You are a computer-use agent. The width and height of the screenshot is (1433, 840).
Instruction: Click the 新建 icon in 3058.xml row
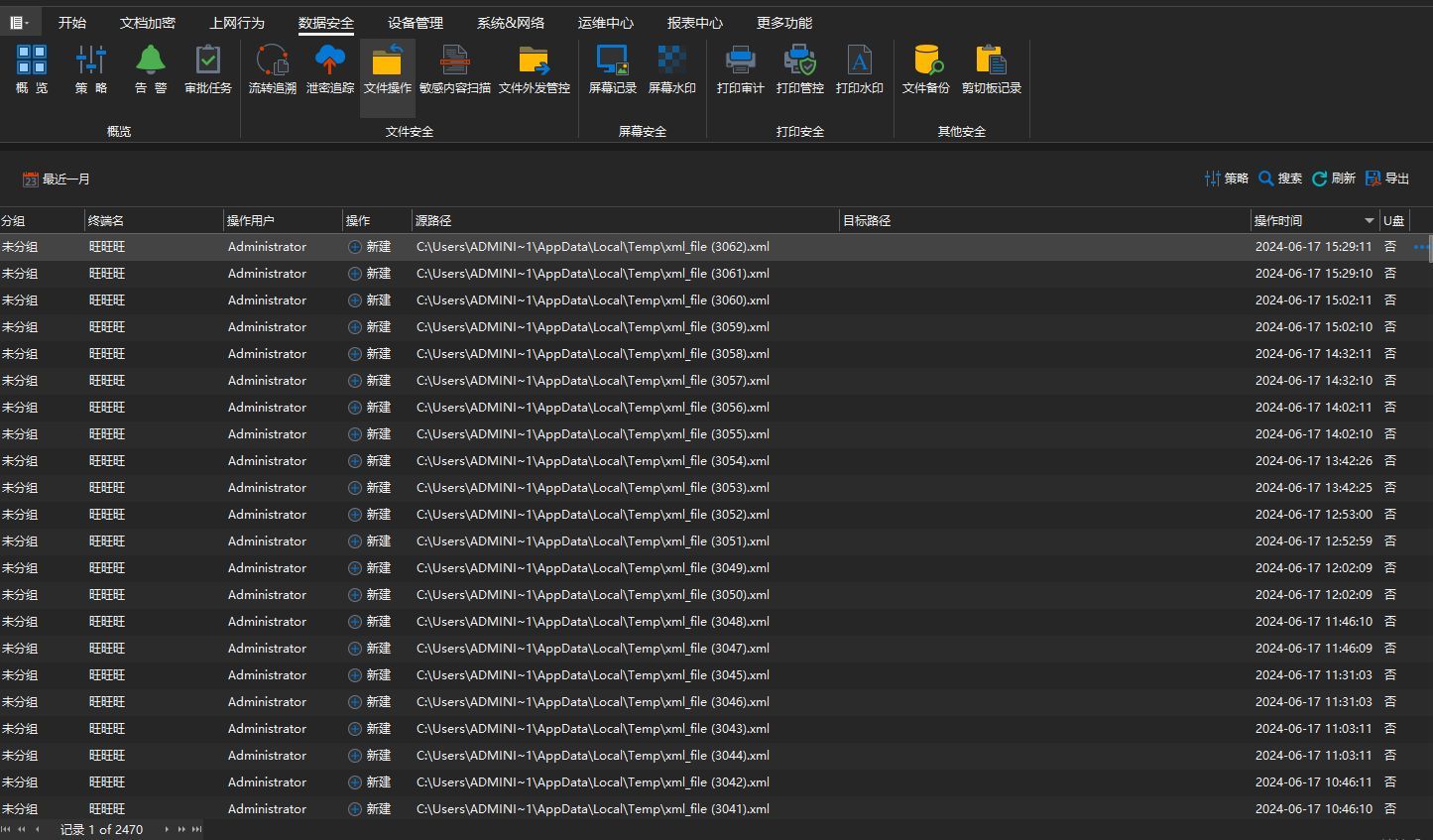(x=355, y=354)
